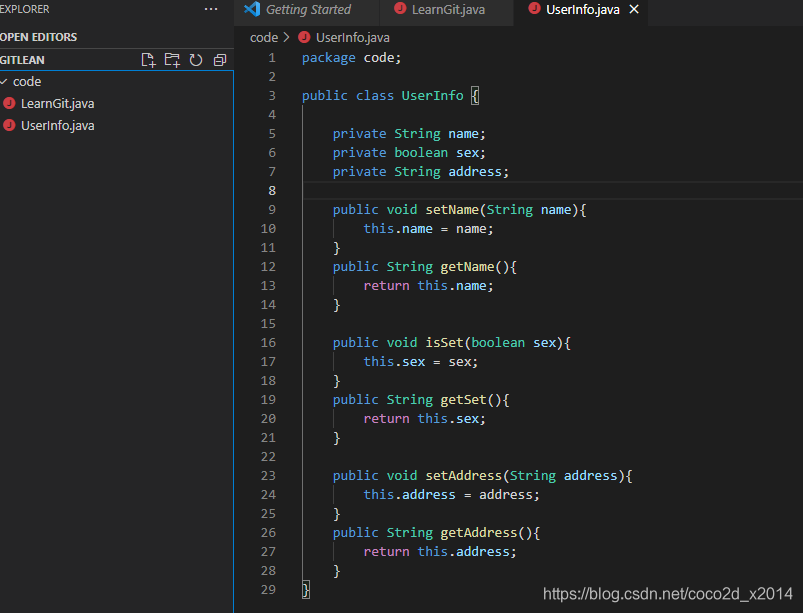Screen dimensions: 803x613
Task: Collapse the GITLEAN section header
Action: tap(22, 60)
